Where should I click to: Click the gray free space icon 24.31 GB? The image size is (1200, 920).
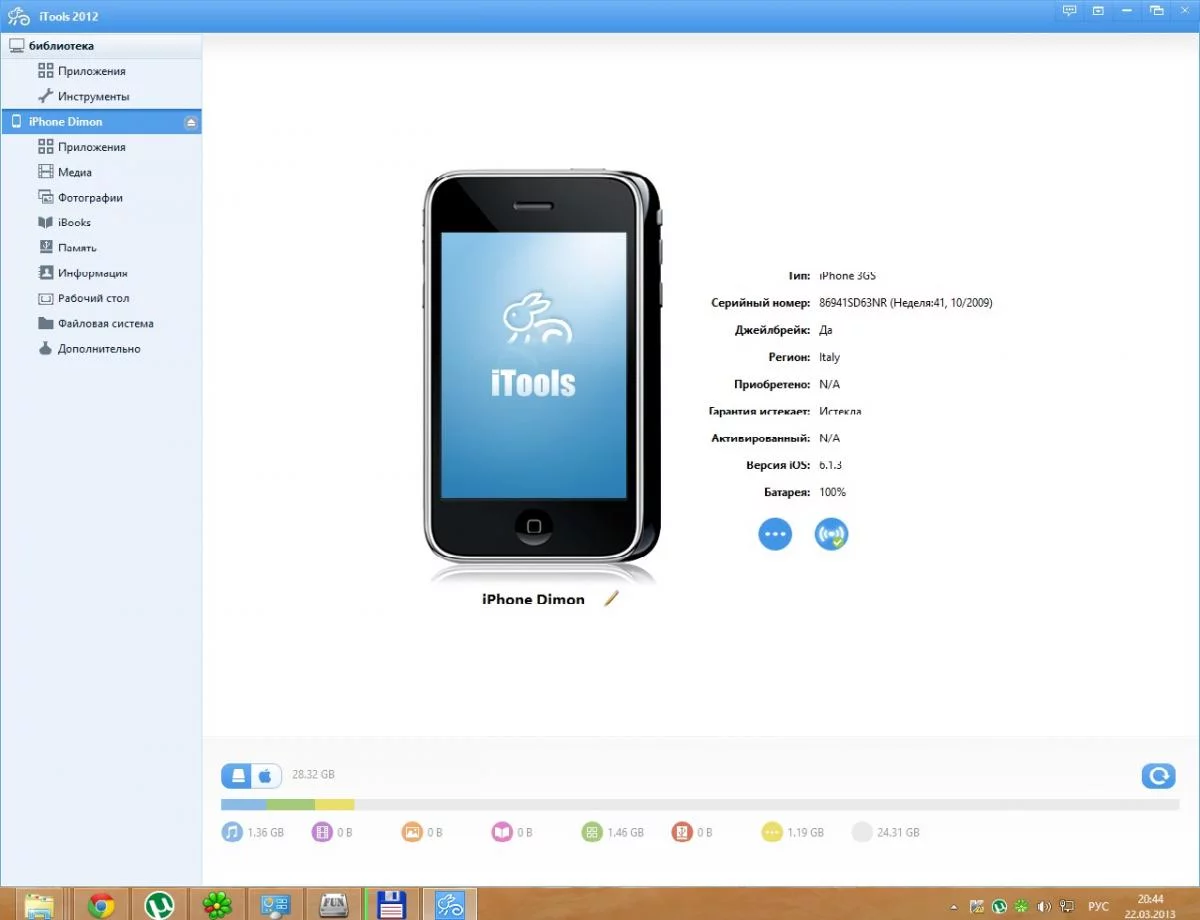[x=862, y=832]
